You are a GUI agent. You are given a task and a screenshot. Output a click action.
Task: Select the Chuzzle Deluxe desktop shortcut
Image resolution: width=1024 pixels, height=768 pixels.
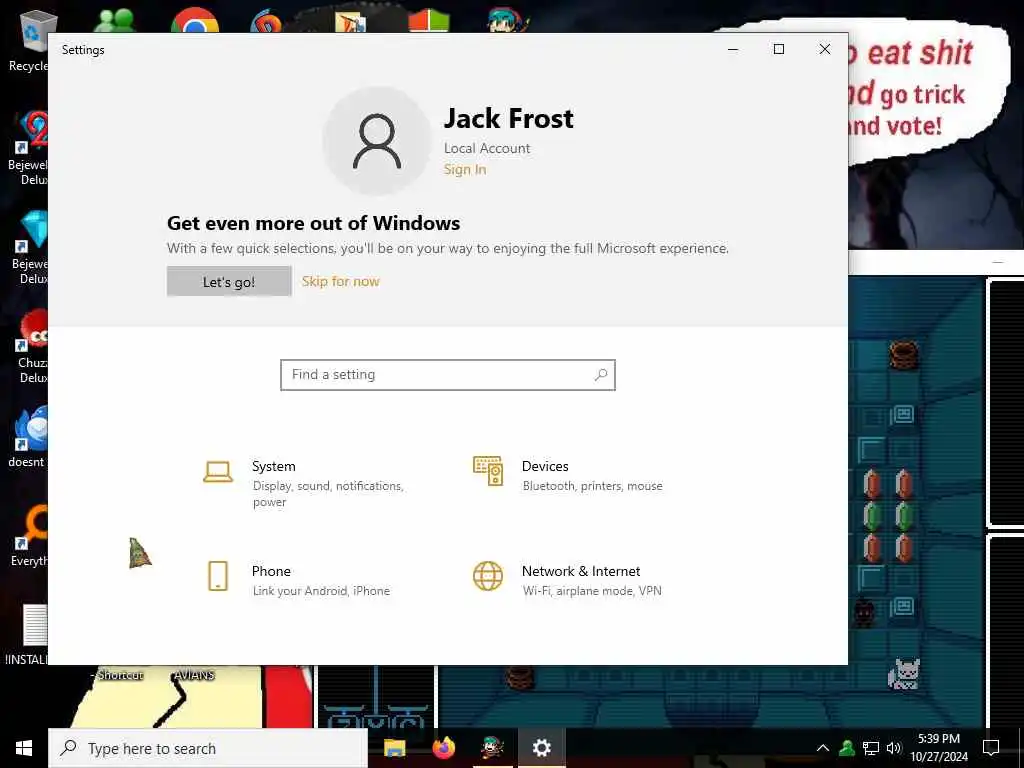29,347
